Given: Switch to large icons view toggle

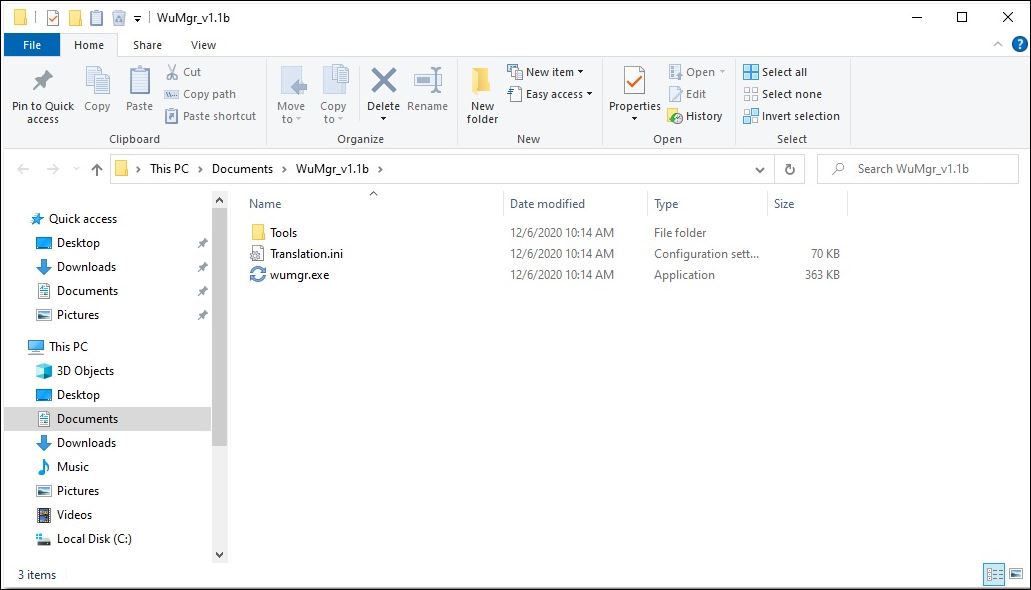Looking at the screenshot, I should point(1015,574).
